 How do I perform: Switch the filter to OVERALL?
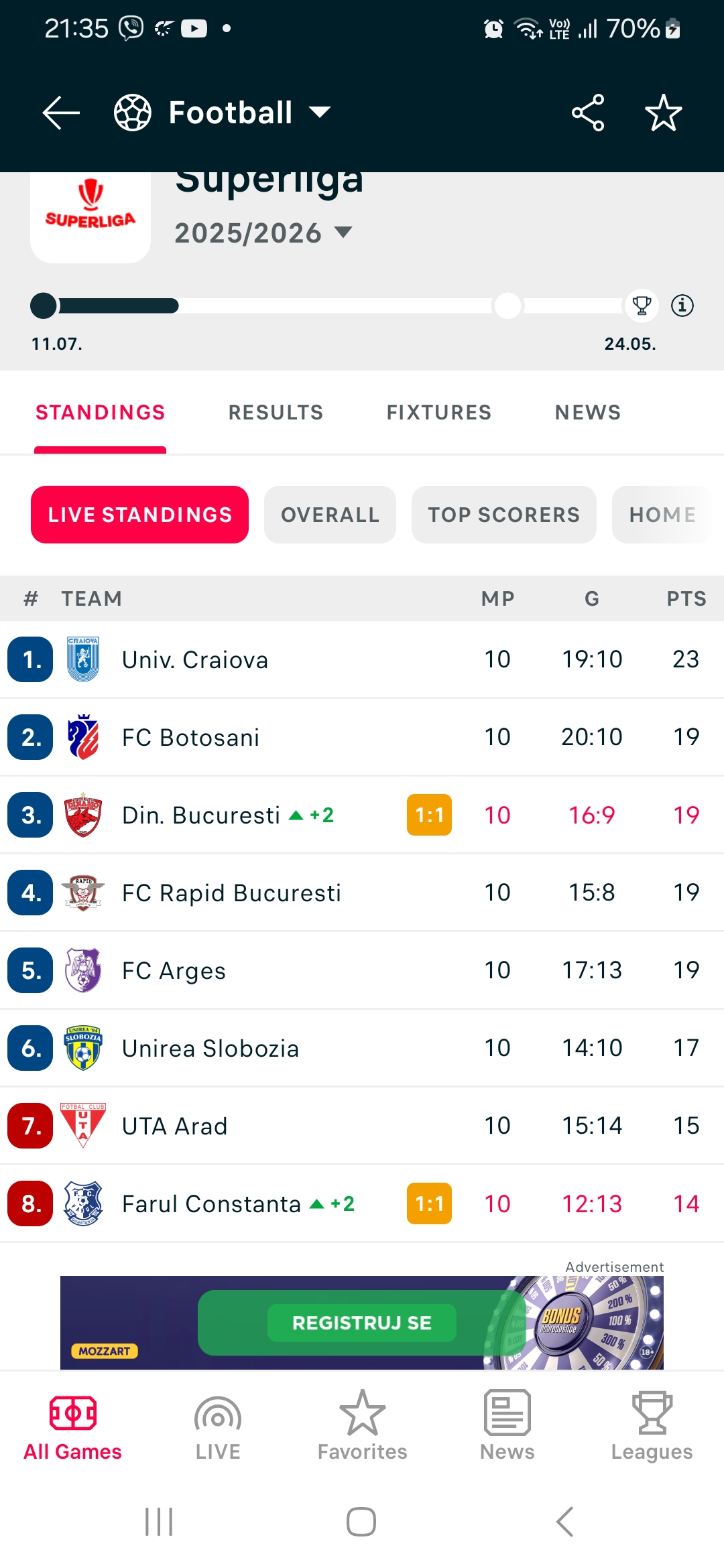click(x=330, y=515)
